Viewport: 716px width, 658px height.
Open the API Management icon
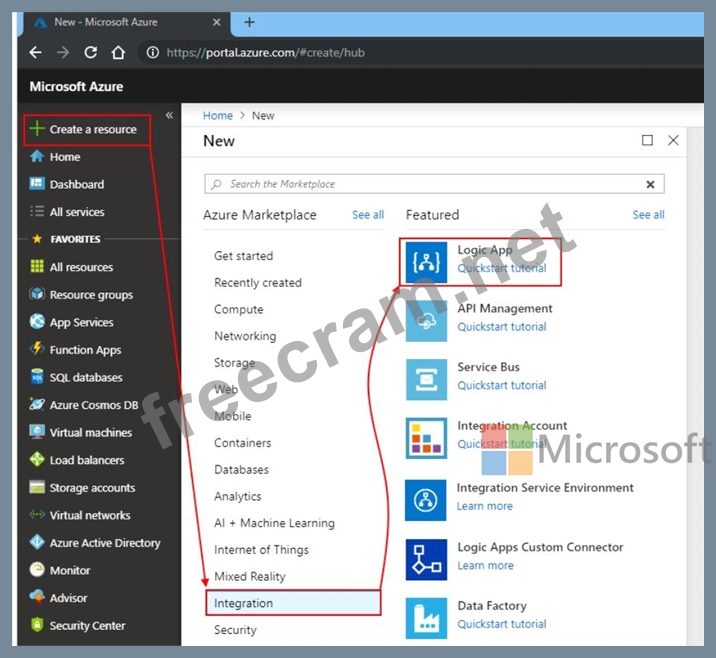pos(426,321)
